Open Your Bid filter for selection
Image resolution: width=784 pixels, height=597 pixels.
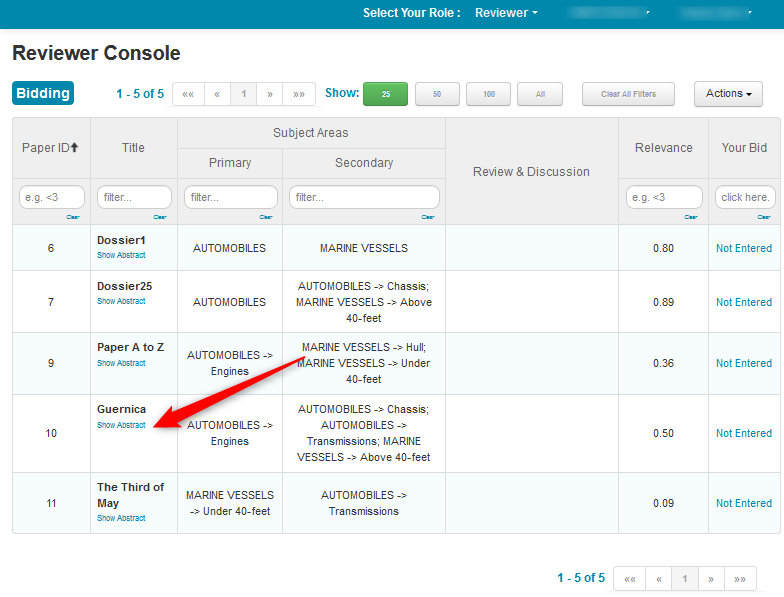[745, 197]
